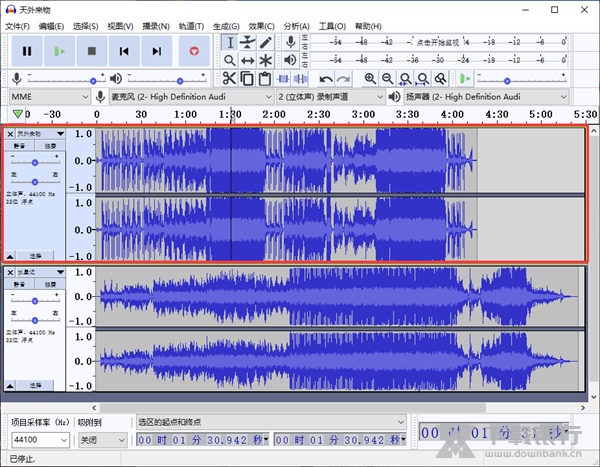Image resolution: width=600 pixels, height=467 pixels.
Task: Click the Cut scissors icon
Action: [229, 78]
